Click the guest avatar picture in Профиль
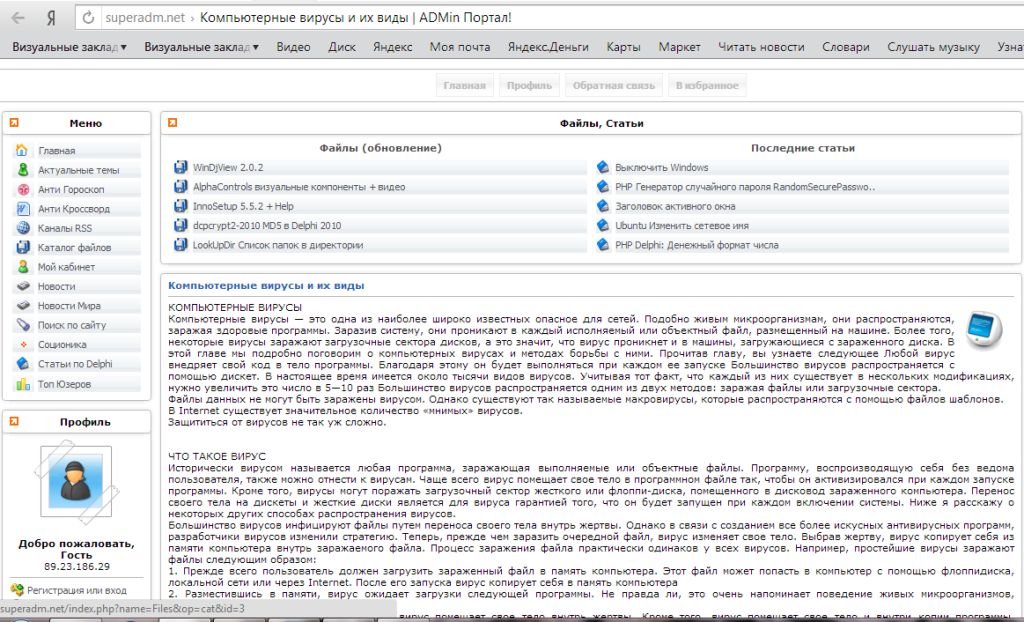 point(76,482)
